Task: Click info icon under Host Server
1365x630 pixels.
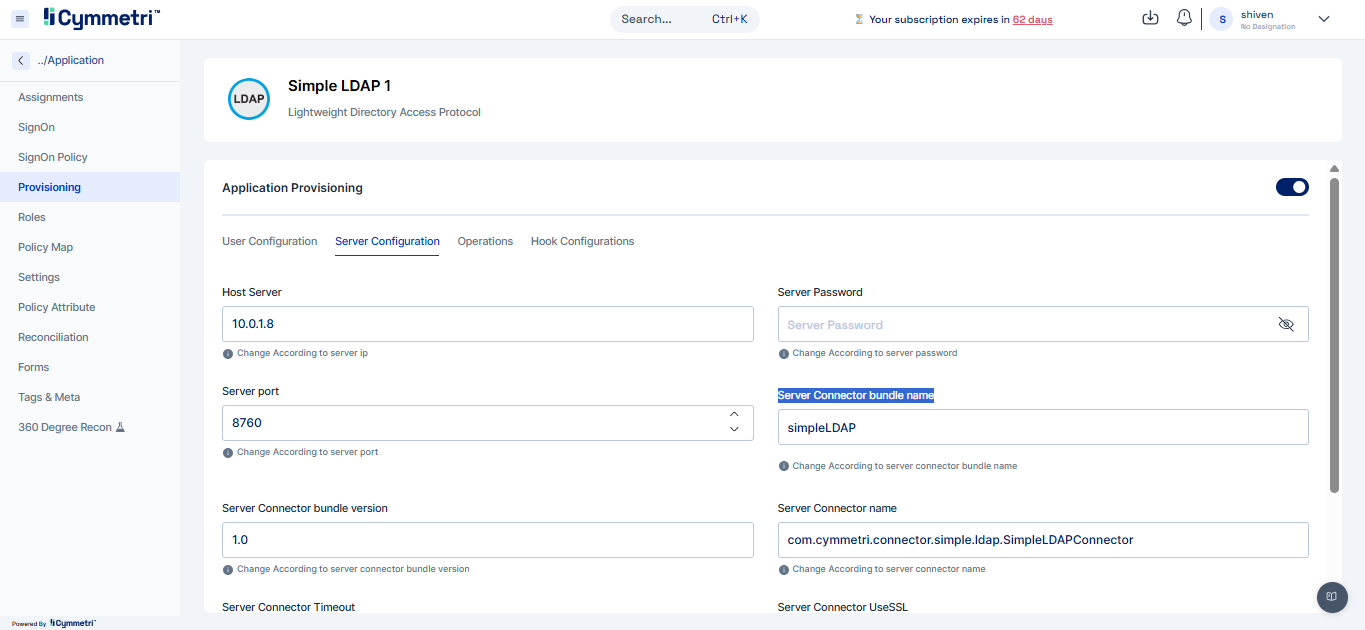Action: (228, 354)
